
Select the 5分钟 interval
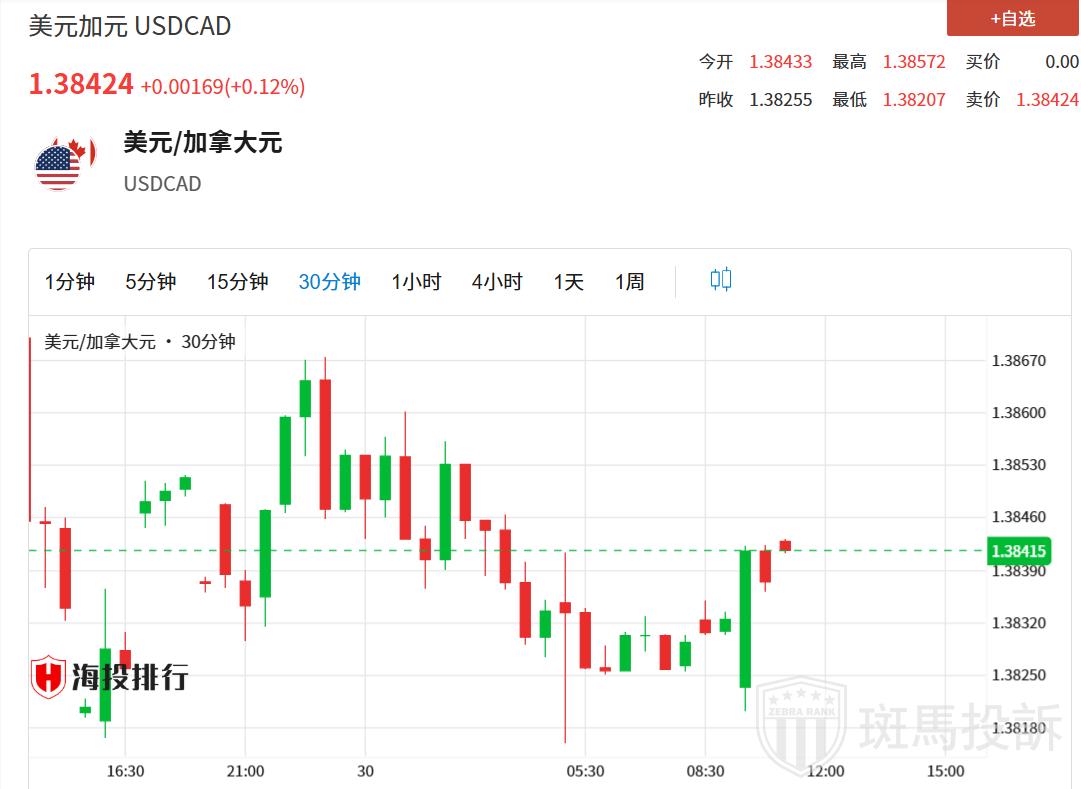(151, 282)
